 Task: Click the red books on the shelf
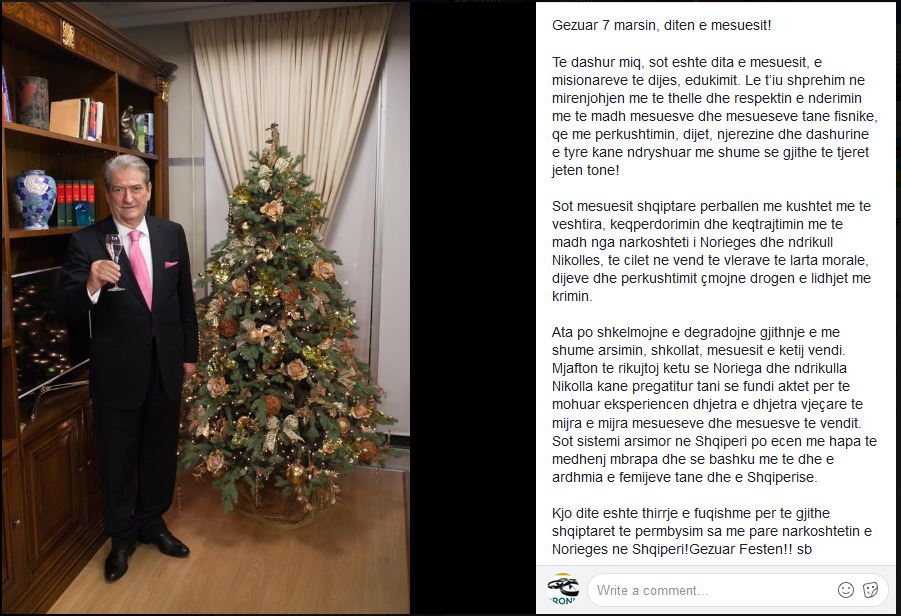tap(75, 202)
